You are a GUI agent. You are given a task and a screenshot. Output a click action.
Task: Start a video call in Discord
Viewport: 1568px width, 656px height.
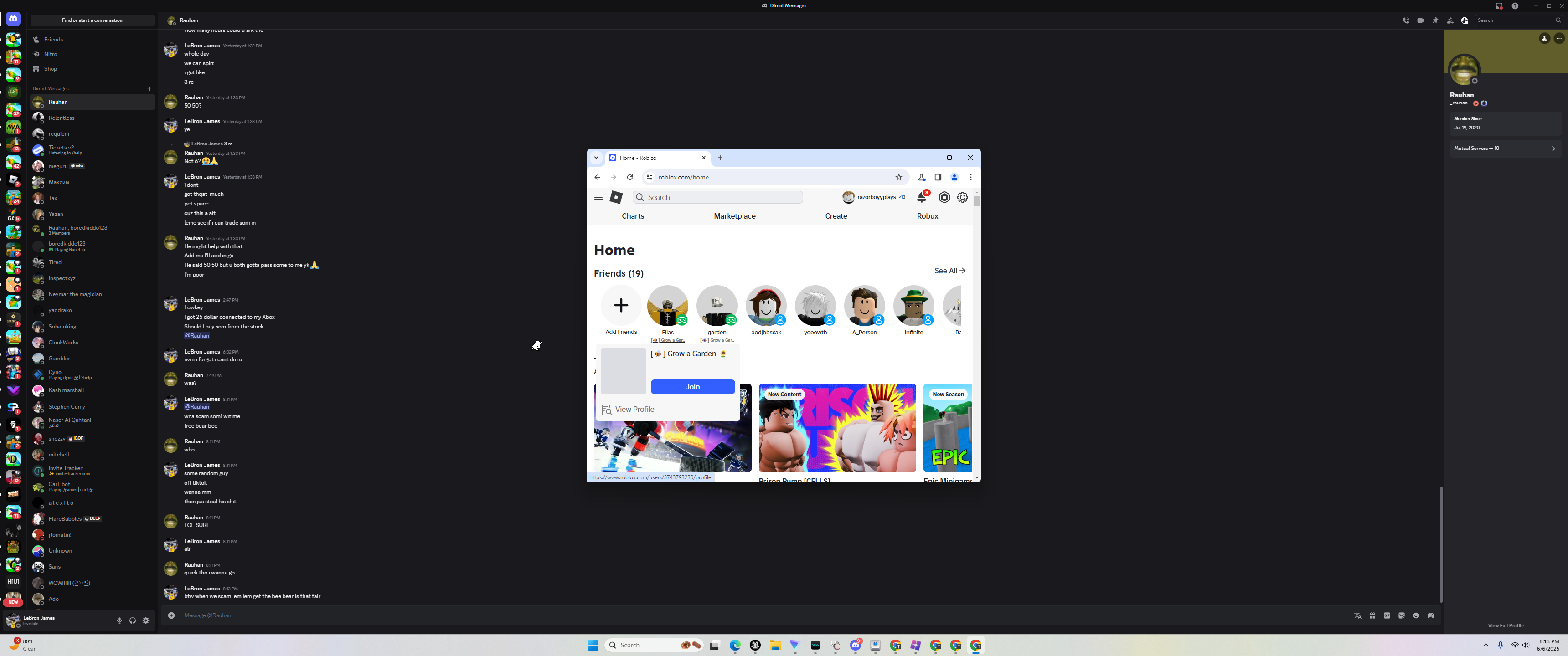click(1421, 20)
